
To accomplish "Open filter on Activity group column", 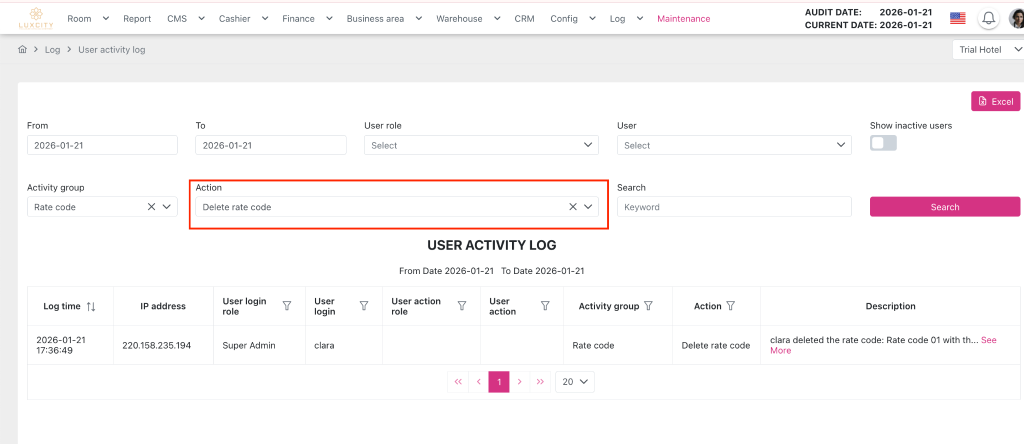I will (648, 306).
